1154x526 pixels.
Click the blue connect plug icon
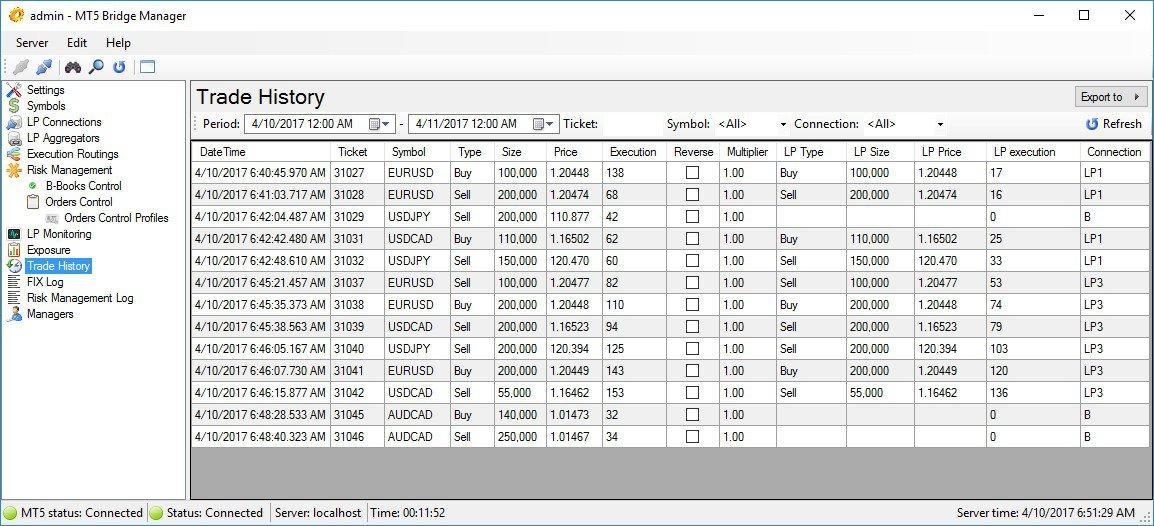tap(43, 67)
